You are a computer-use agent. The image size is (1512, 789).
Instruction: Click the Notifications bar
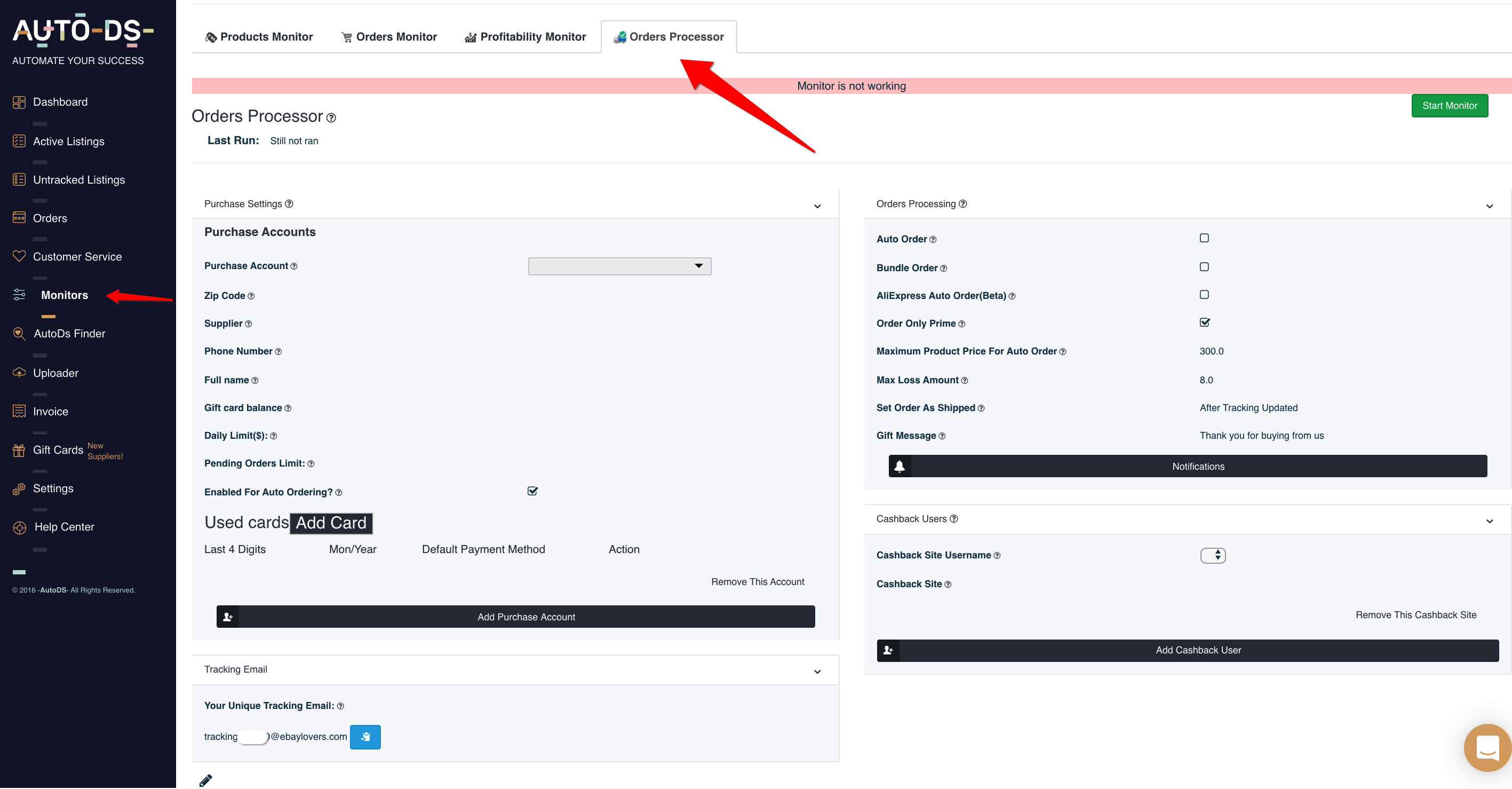pos(1197,466)
